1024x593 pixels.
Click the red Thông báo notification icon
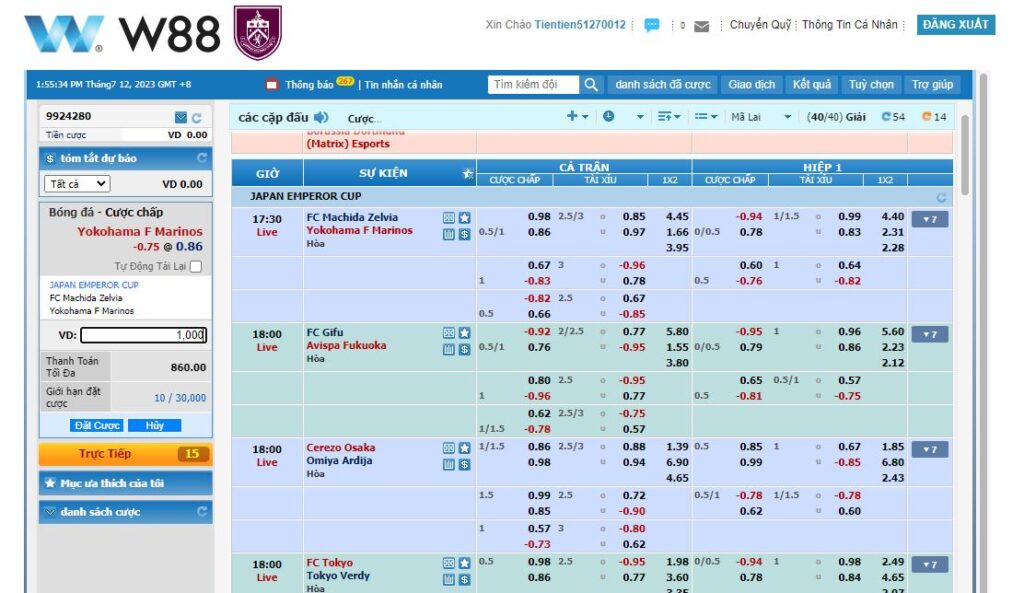click(272, 84)
